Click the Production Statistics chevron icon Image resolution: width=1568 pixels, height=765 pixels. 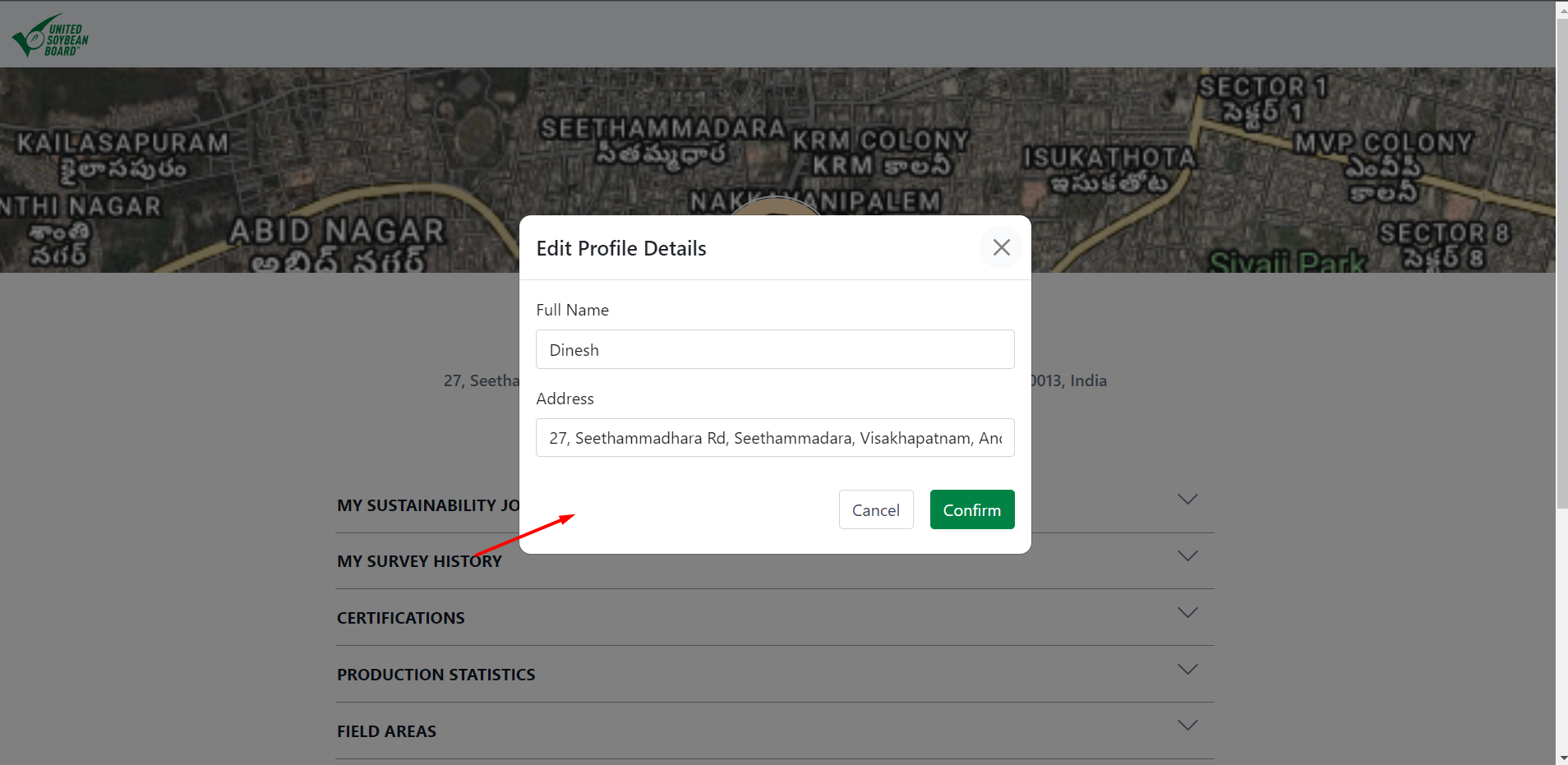(1187, 670)
